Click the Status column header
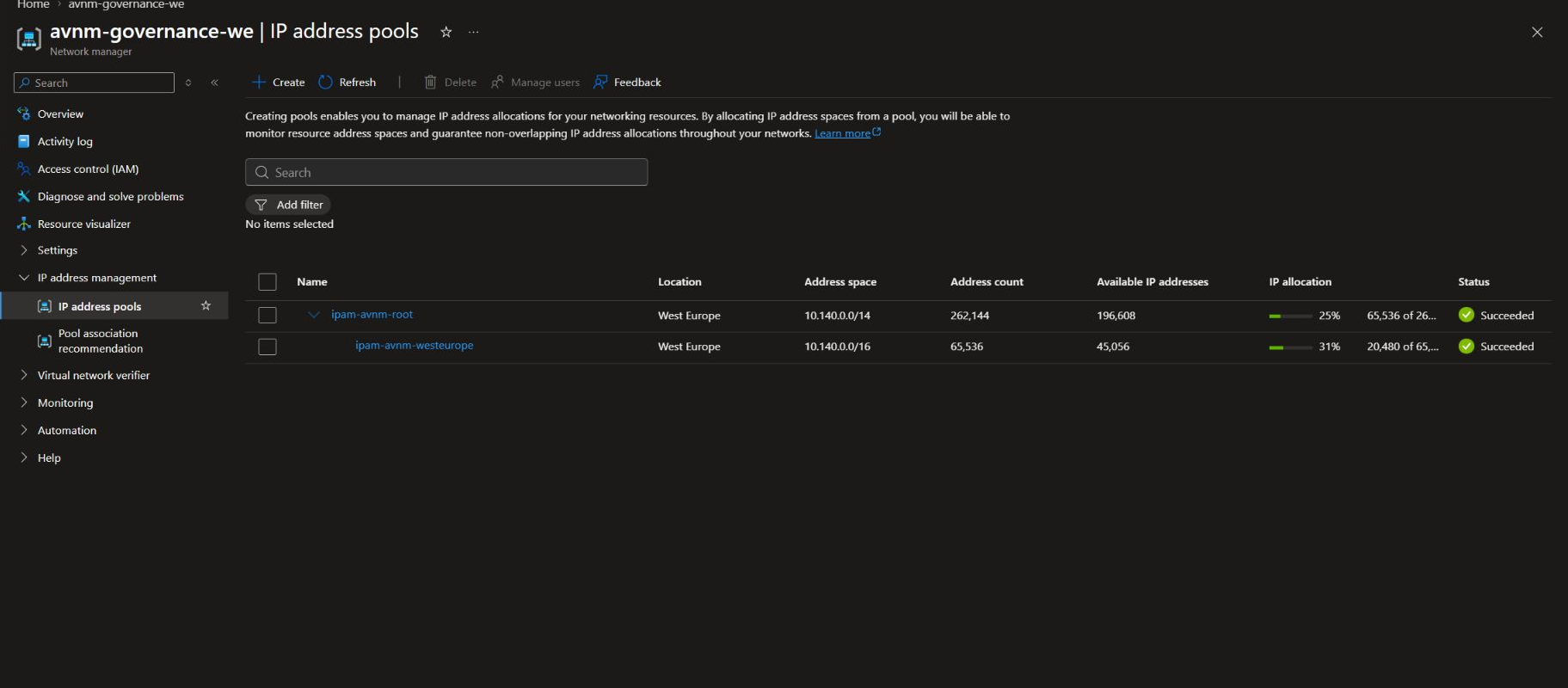 [x=1473, y=282]
